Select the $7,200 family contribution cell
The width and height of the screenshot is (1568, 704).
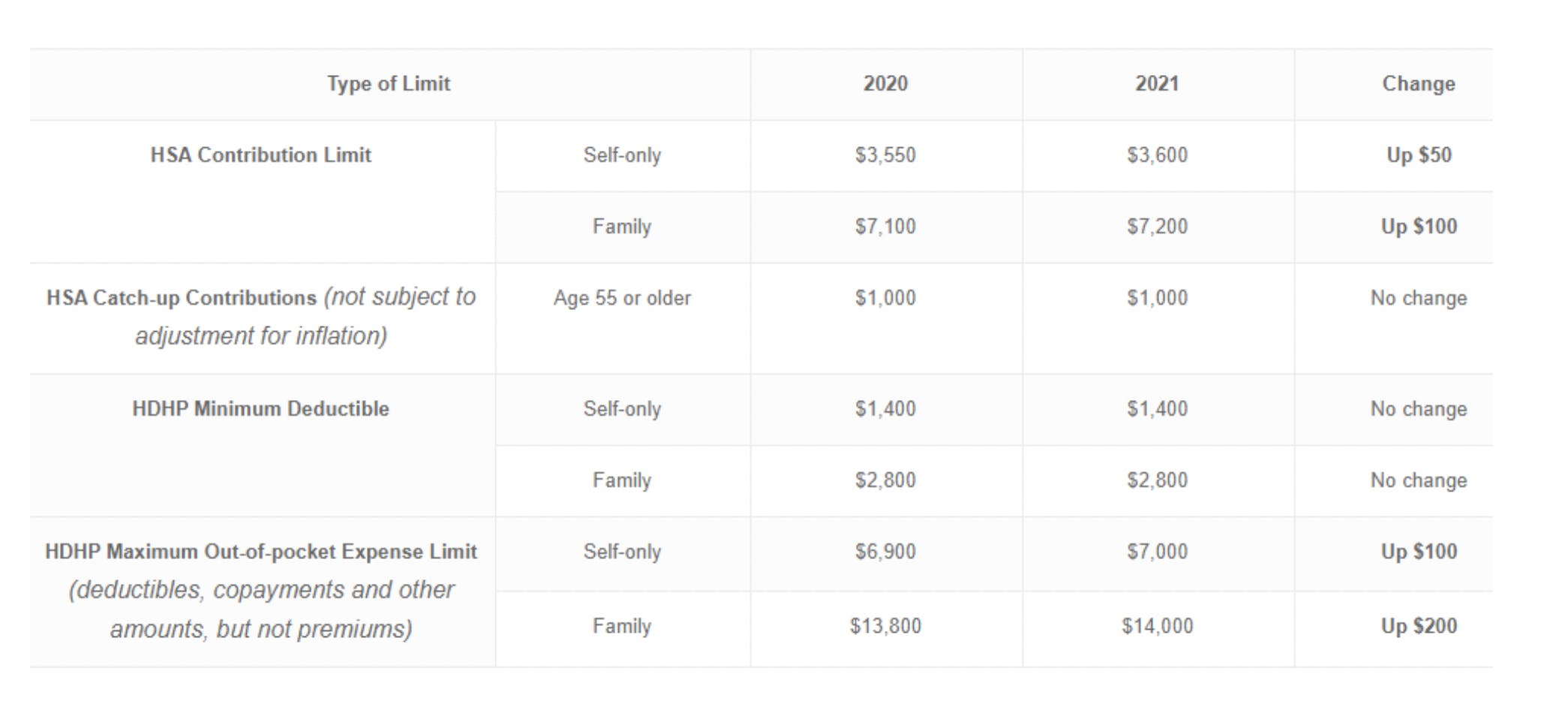1157,227
